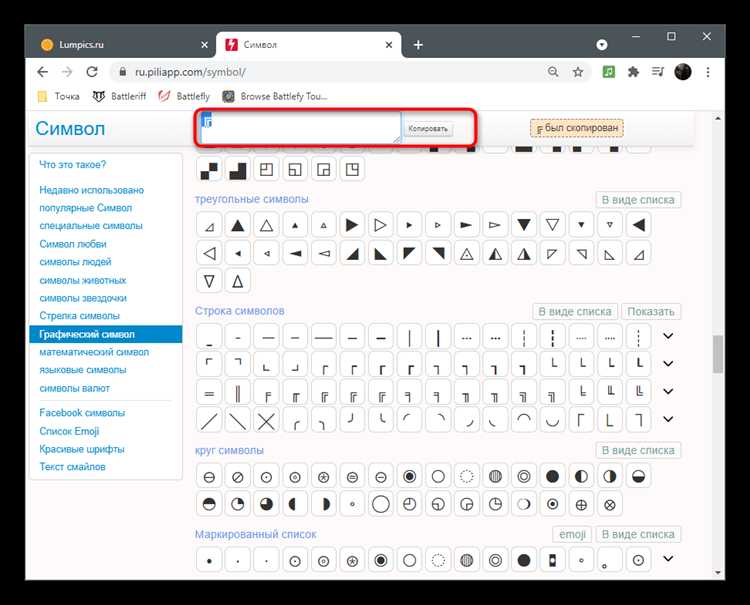Bookmark this page with the star icon
Screen dimensions: 750x605
tap(578, 72)
